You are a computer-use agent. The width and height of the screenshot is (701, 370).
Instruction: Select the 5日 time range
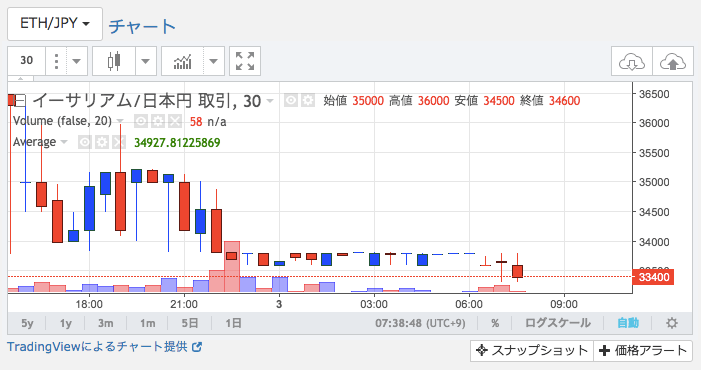point(190,323)
